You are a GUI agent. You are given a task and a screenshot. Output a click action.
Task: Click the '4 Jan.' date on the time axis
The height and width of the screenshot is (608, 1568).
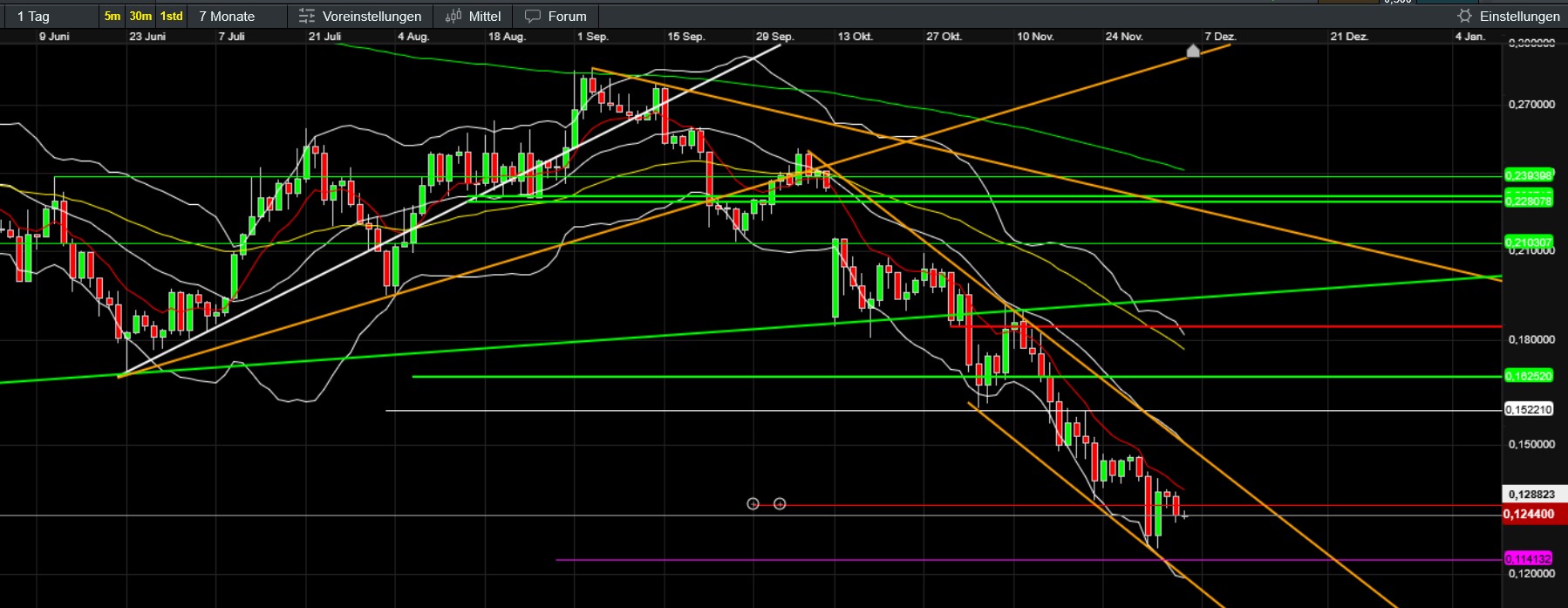click(1469, 37)
